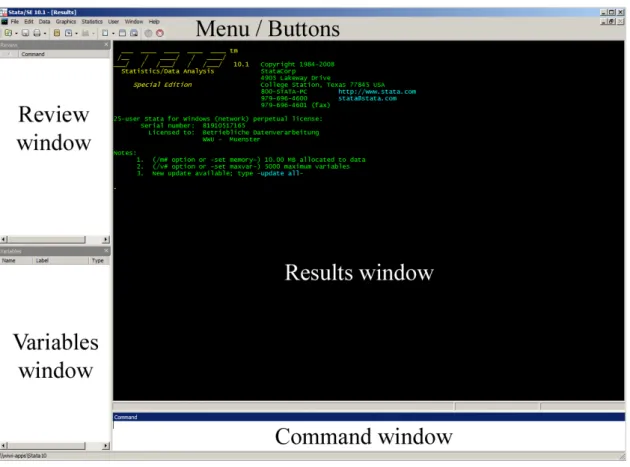Click the Review panel horizontal scrollbar thumb

[46, 240]
